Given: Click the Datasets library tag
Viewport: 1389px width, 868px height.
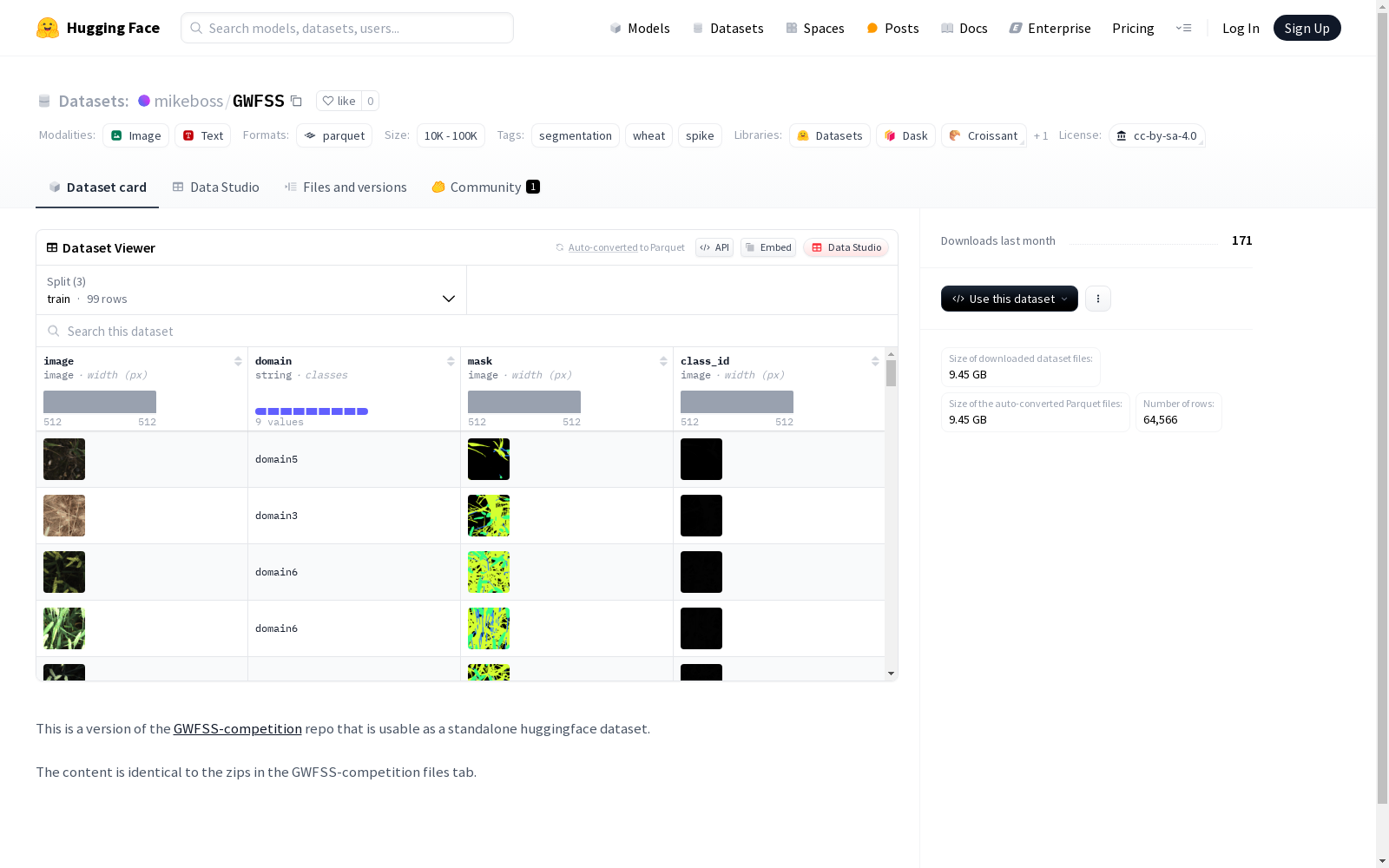Looking at the screenshot, I should (830, 135).
